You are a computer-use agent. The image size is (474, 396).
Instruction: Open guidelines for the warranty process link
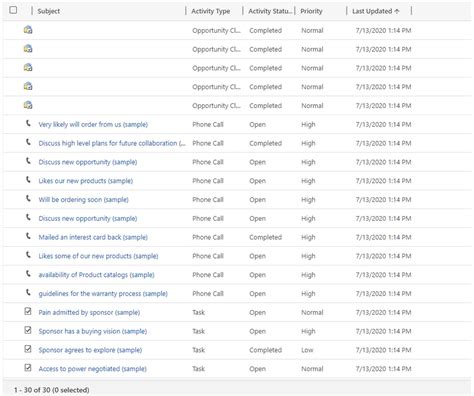tap(103, 294)
